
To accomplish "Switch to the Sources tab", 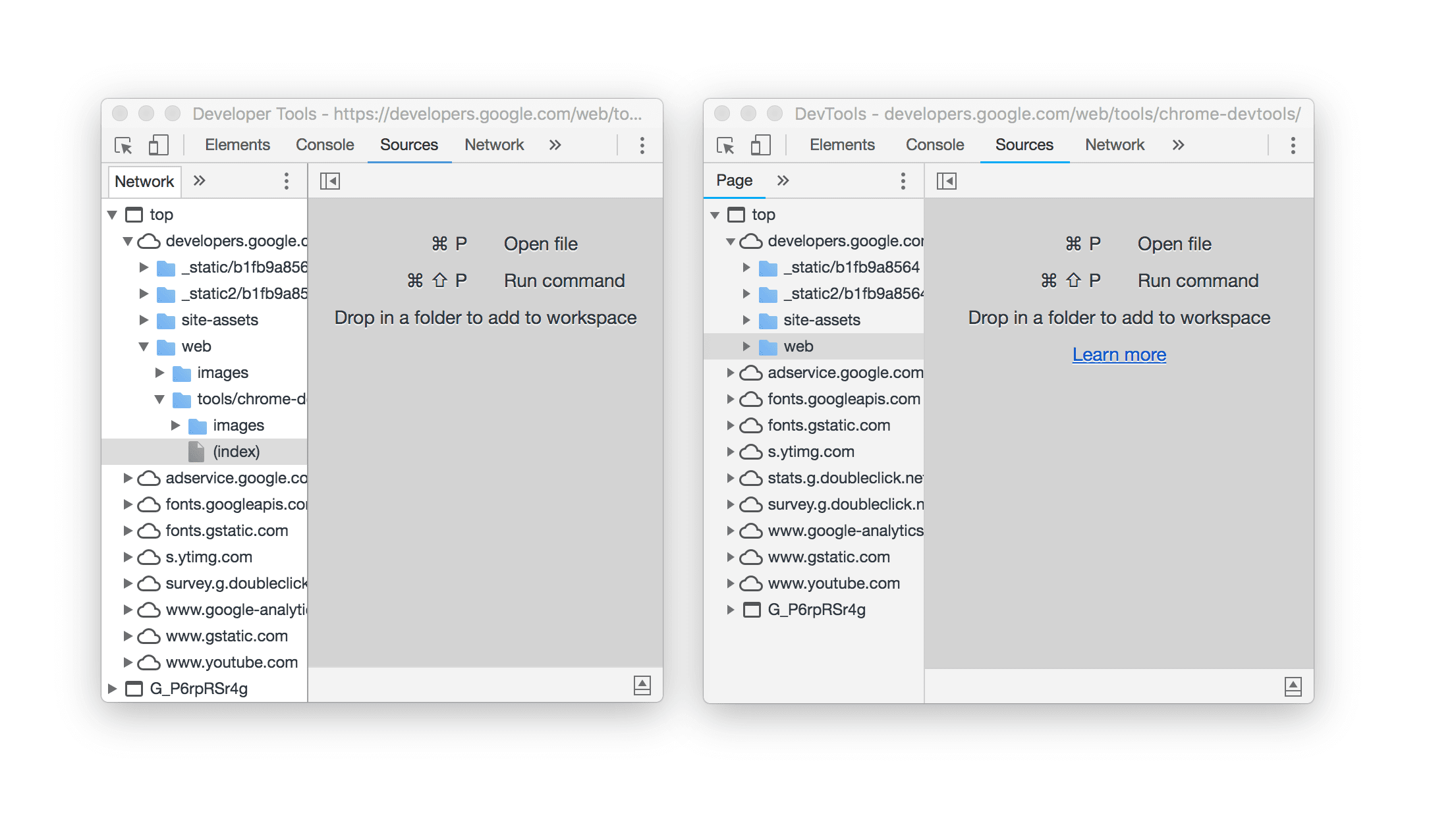I will tap(408, 144).
